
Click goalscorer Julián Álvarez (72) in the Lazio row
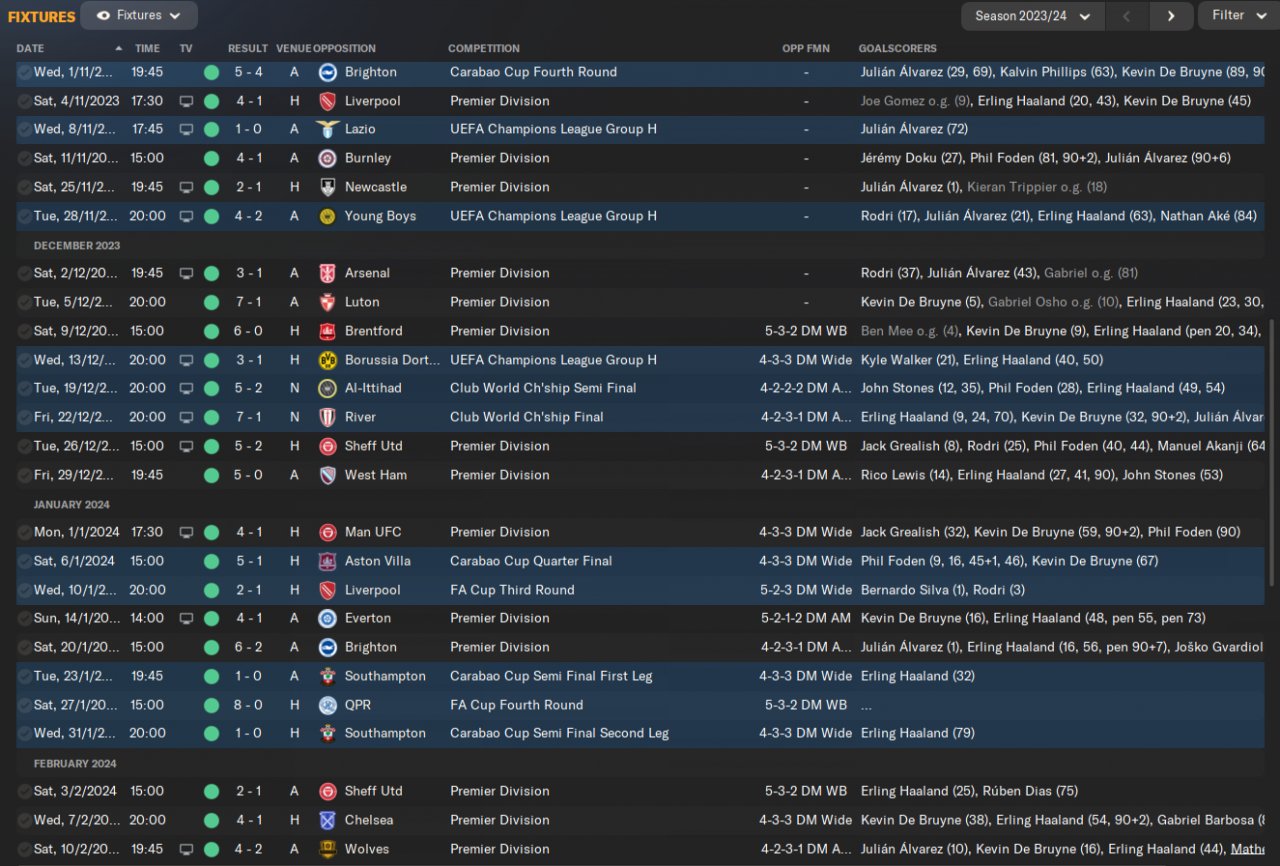tap(914, 129)
